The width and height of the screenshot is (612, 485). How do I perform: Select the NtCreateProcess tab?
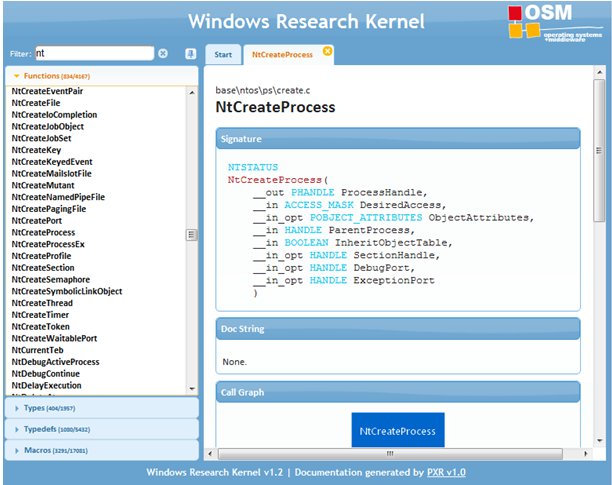click(282, 55)
